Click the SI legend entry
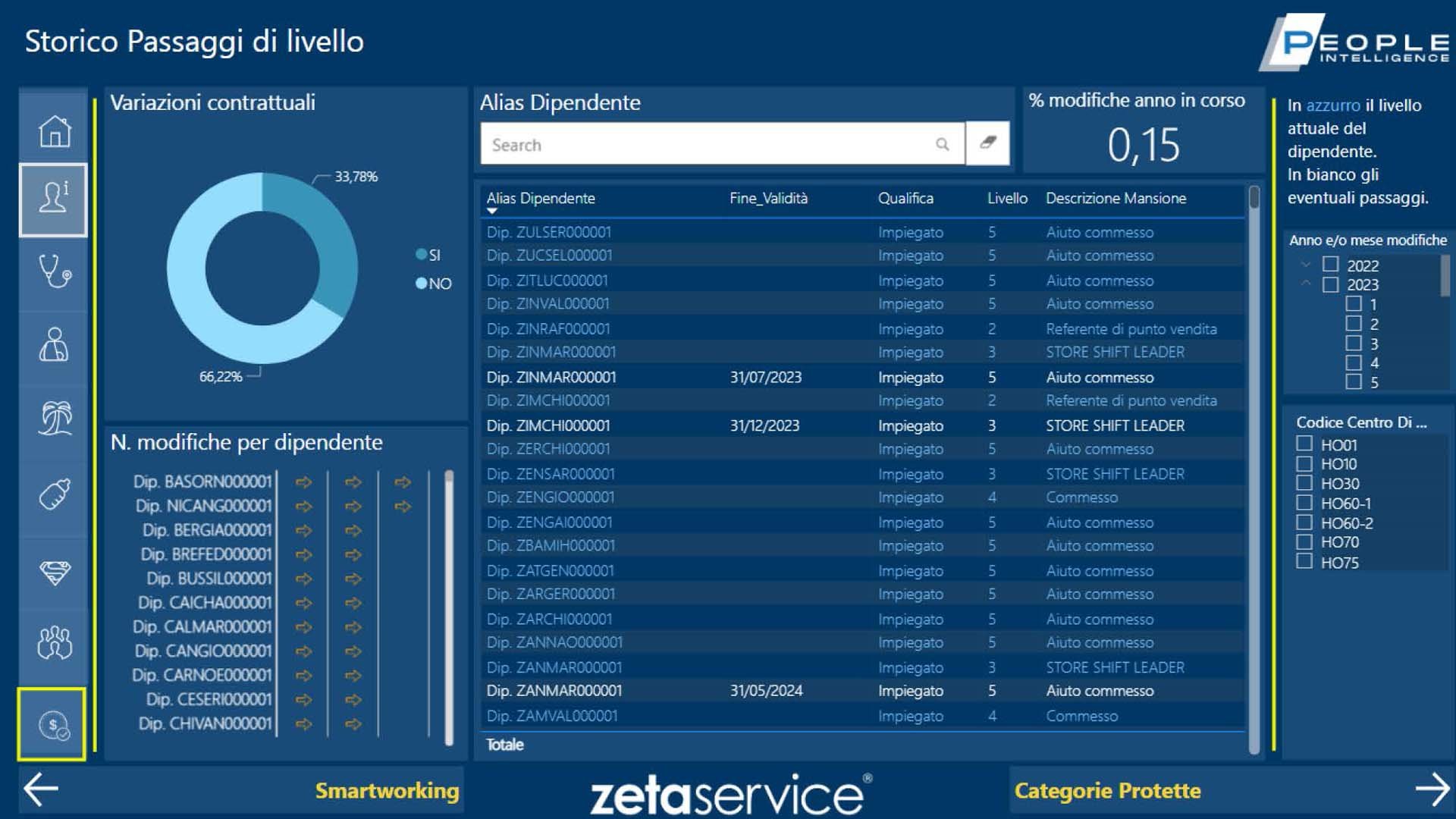The width and height of the screenshot is (1456, 819). click(x=428, y=255)
